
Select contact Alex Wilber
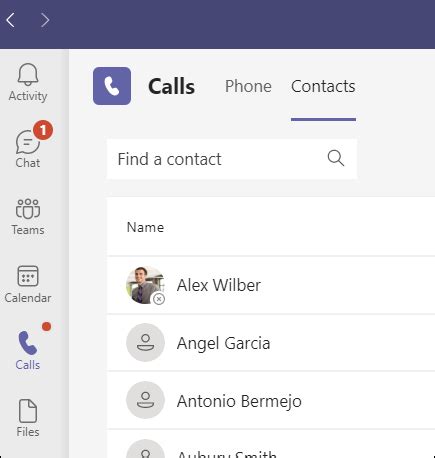pos(271,285)
